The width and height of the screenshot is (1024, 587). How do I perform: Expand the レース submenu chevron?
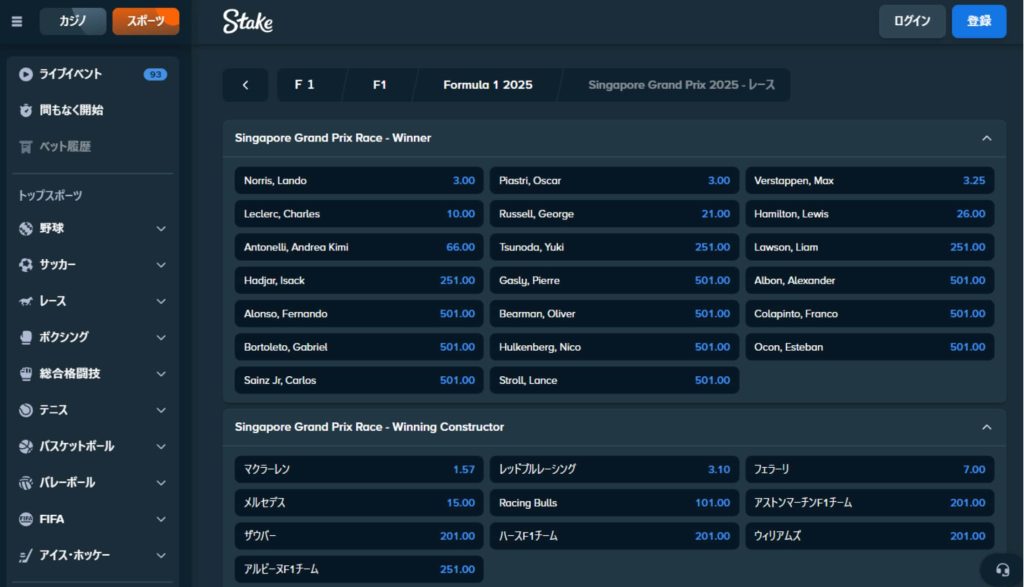click(x=161, y=301)
